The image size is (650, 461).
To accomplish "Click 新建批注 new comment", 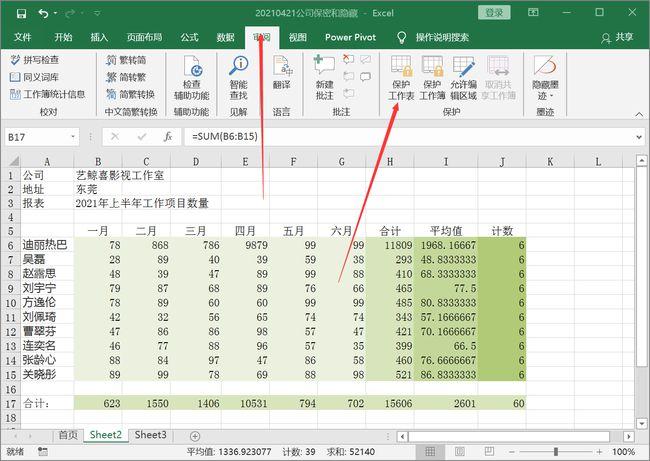I will pyautogui.click(x=325, y=78).
